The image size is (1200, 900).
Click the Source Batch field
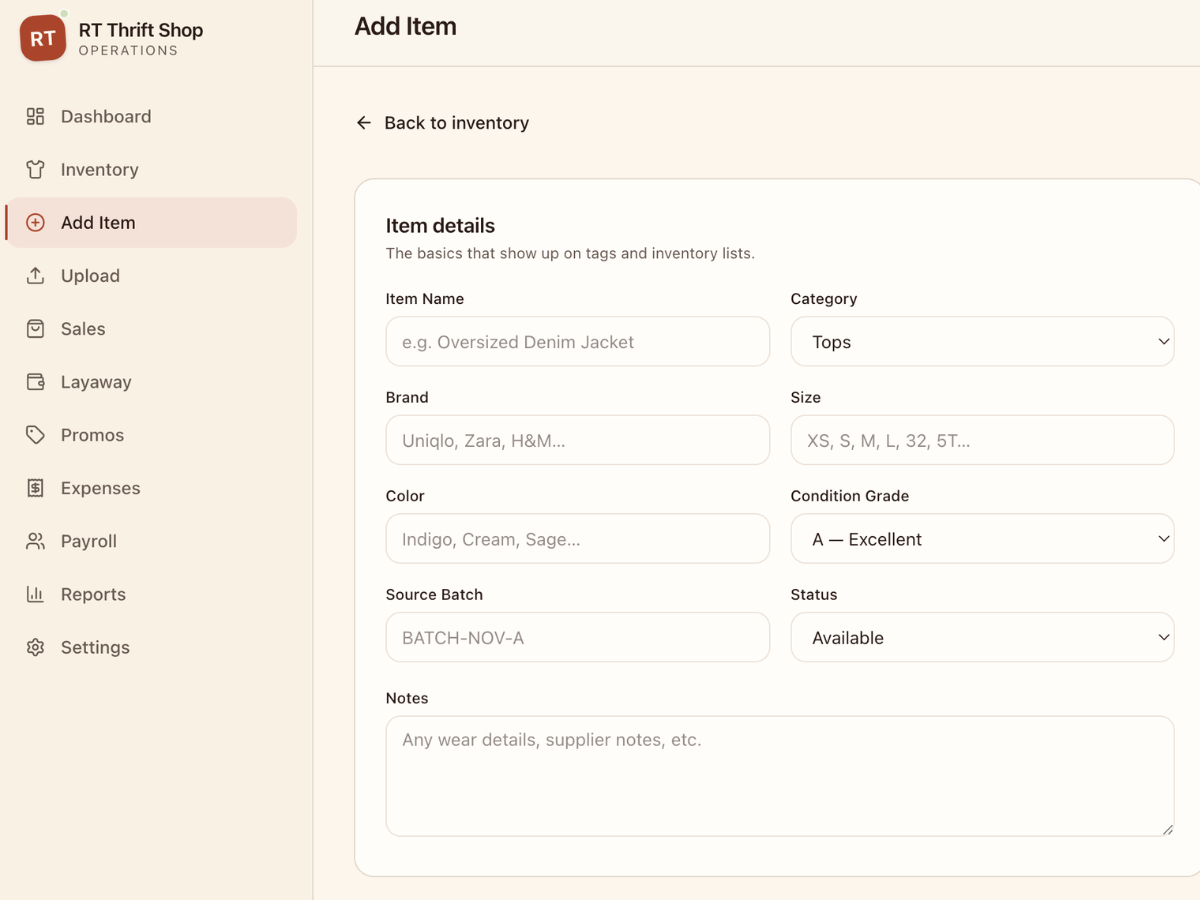[577, 637]
